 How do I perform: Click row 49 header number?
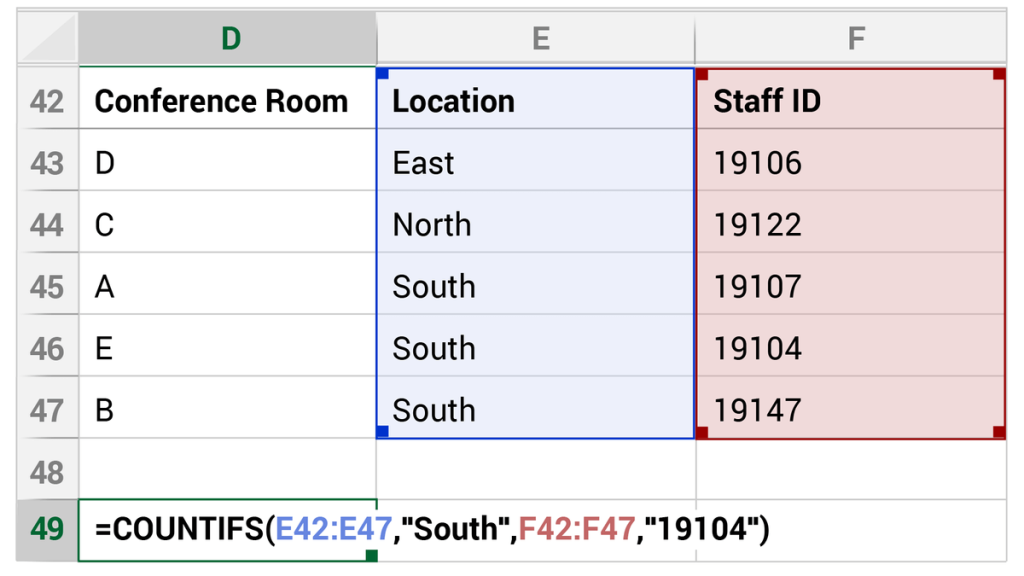pos(47,529)
